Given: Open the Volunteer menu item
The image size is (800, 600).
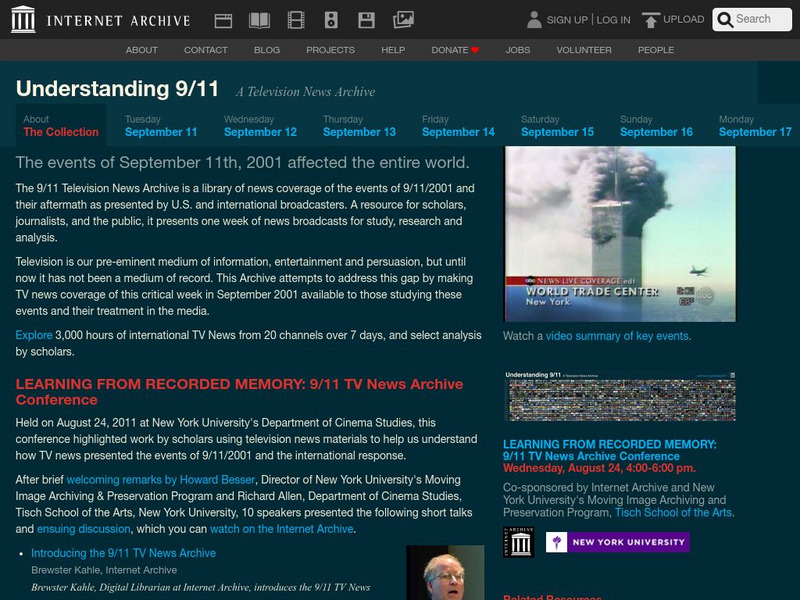Looking at the screenshot, I should click(584, 50).
